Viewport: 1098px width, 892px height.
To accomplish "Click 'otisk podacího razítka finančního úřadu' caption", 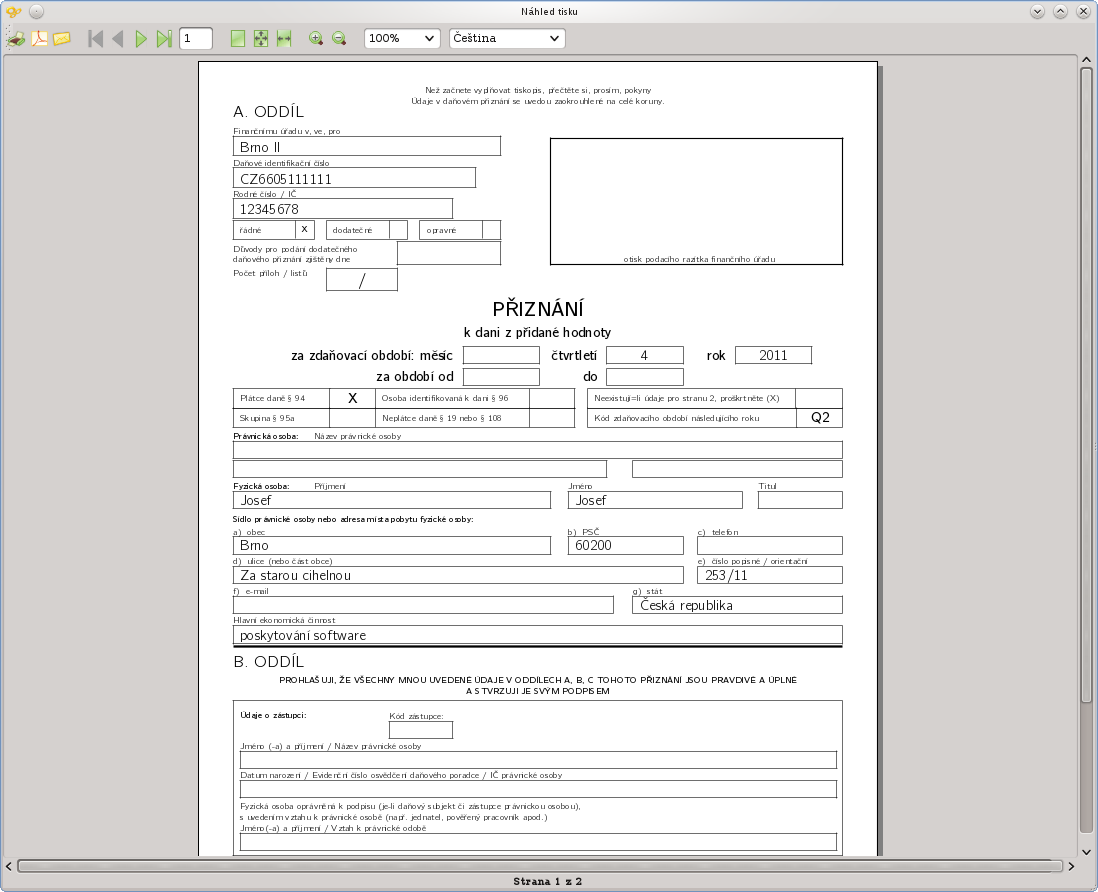I will pyautogui.click(x=700, y=259).
